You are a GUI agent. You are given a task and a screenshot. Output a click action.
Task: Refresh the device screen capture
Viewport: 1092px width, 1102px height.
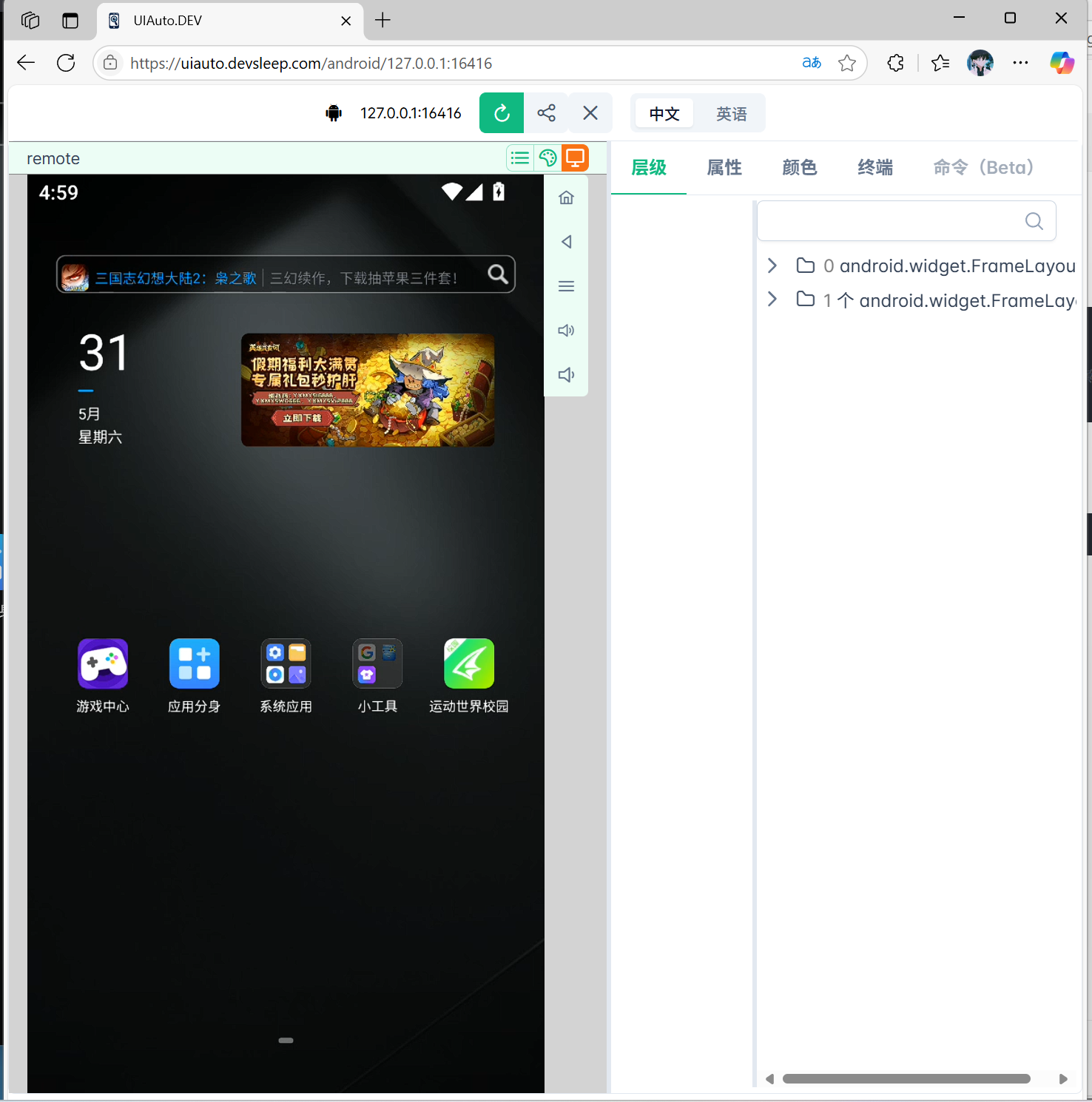[501, 112]
